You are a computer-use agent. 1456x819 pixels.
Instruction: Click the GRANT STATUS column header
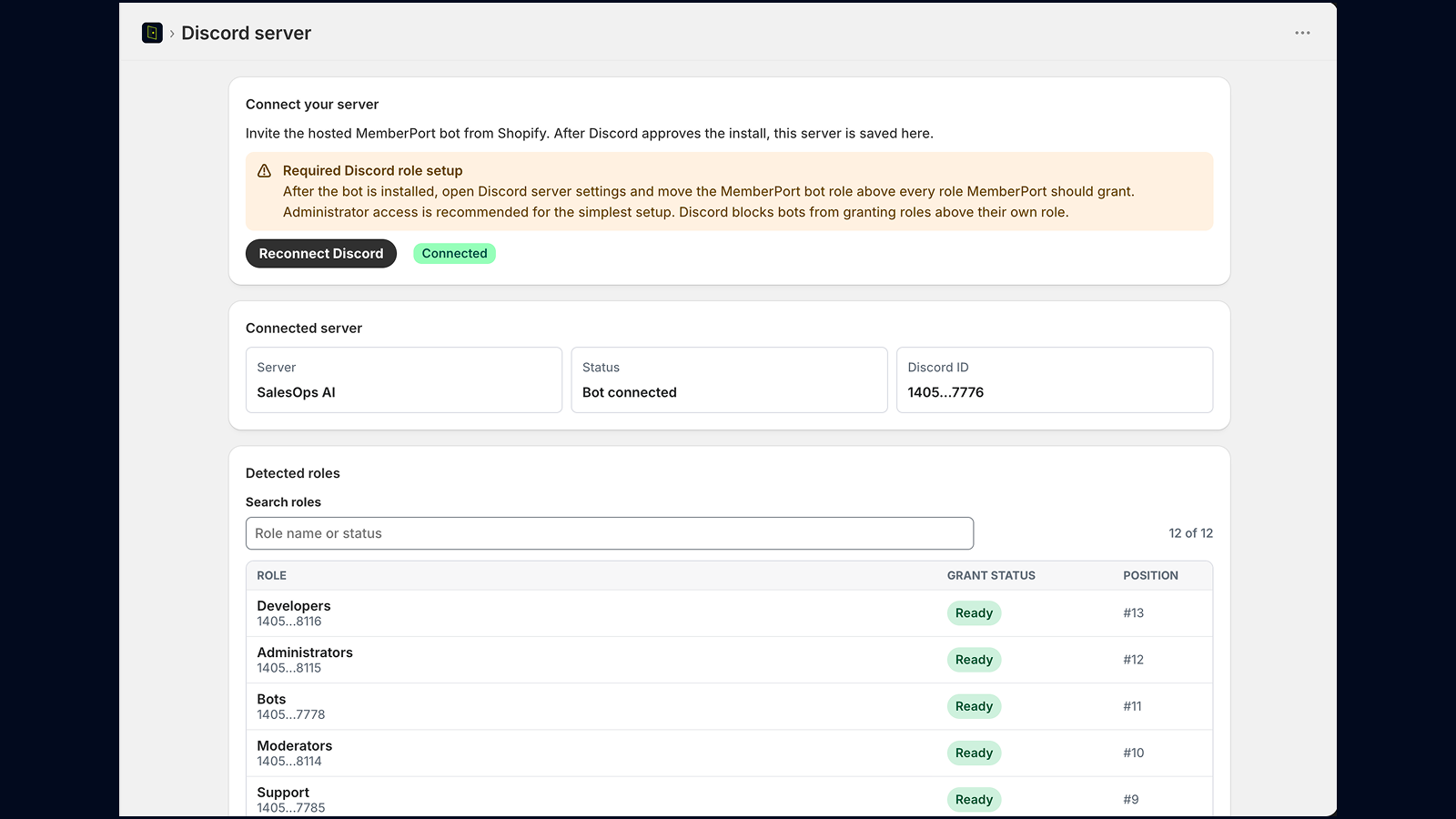(x=991, y=575)
